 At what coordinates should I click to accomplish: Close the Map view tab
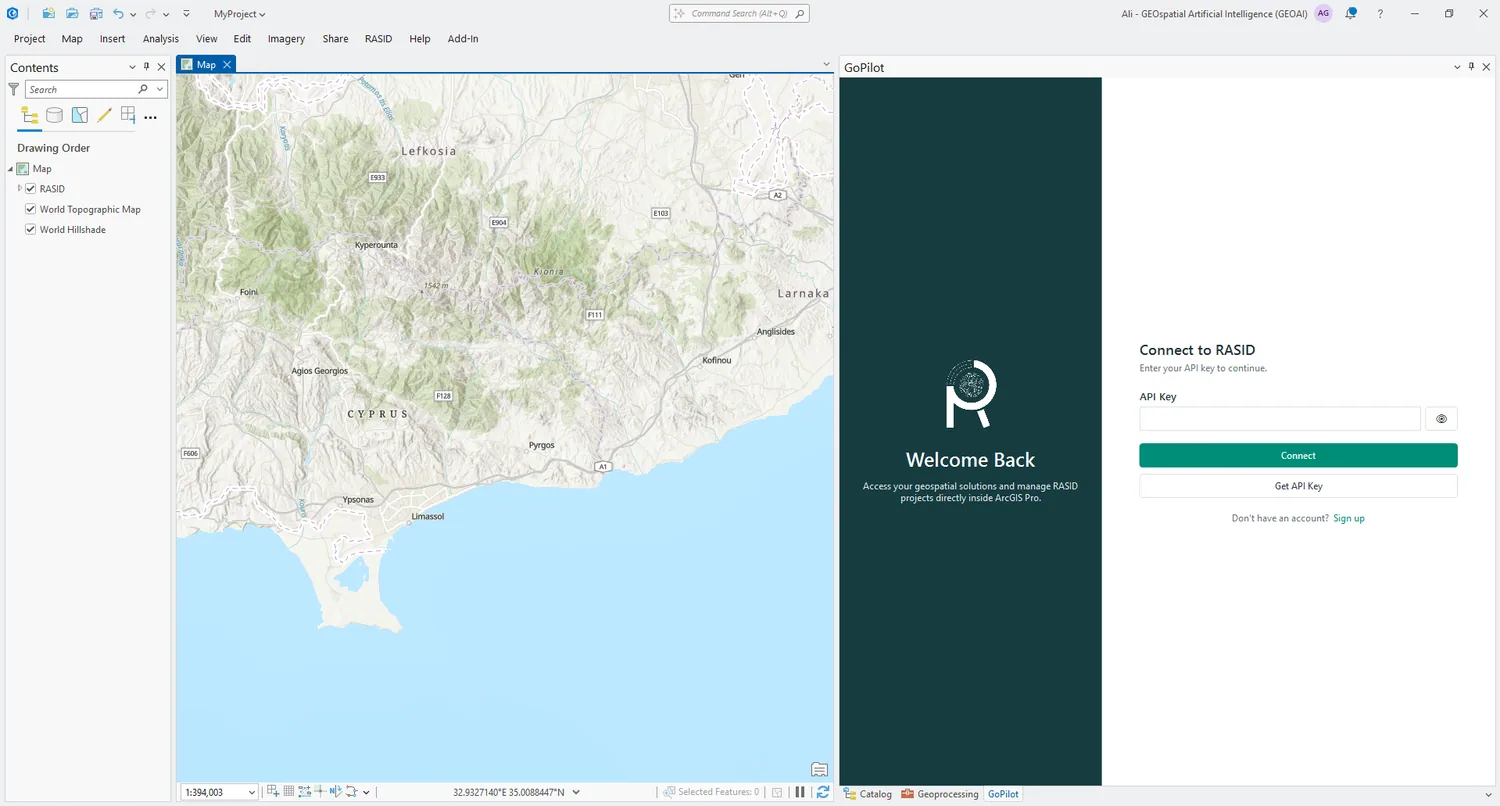(227, 64)
